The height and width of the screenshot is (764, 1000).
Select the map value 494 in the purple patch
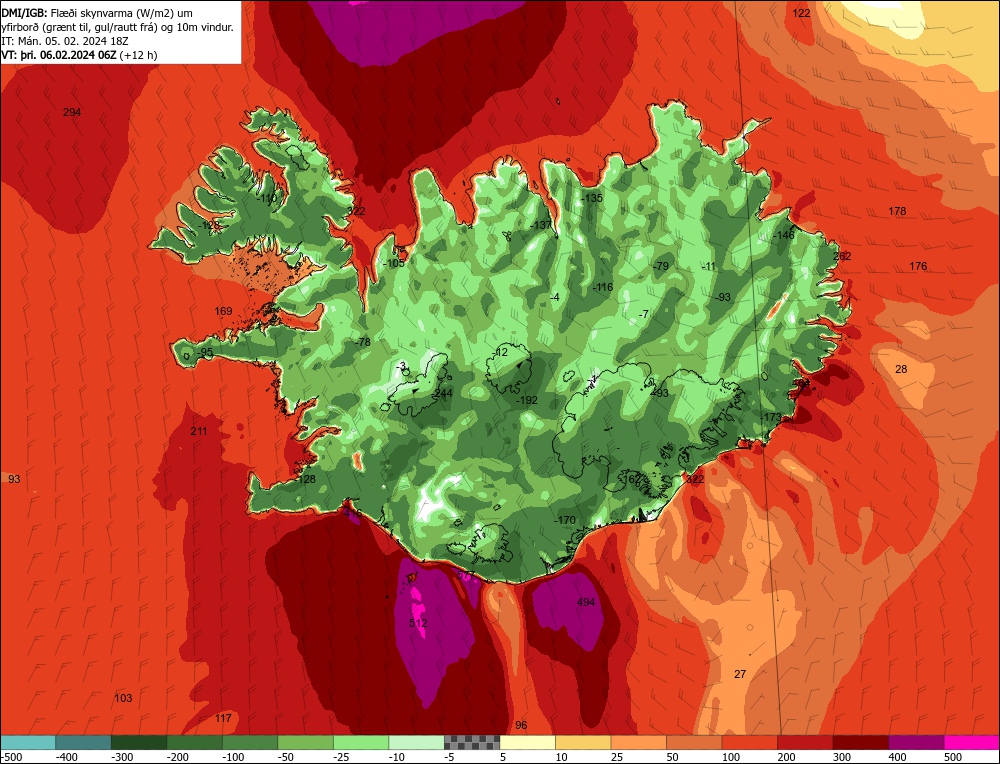[x=585, y=602]
